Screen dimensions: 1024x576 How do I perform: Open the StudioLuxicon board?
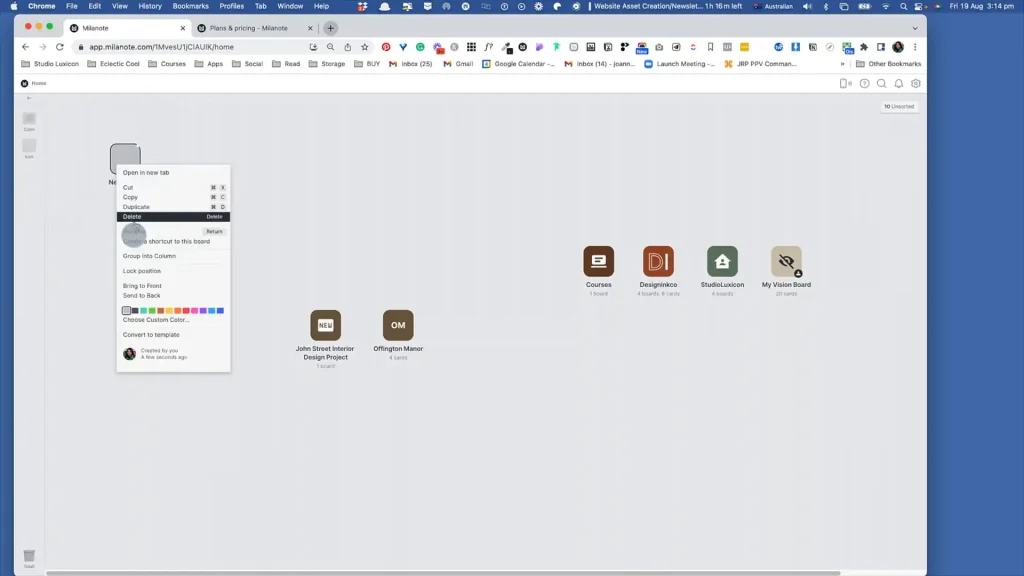722,261
